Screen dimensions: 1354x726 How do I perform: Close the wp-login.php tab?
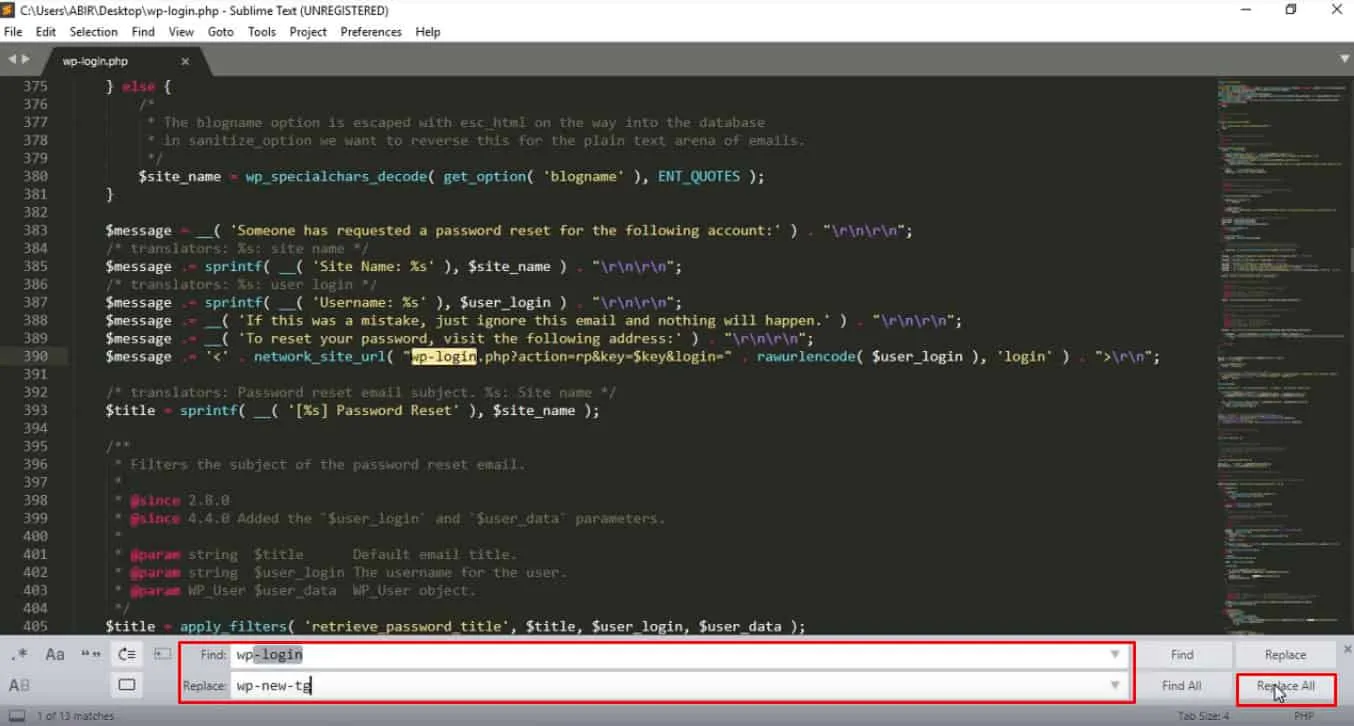185,61
